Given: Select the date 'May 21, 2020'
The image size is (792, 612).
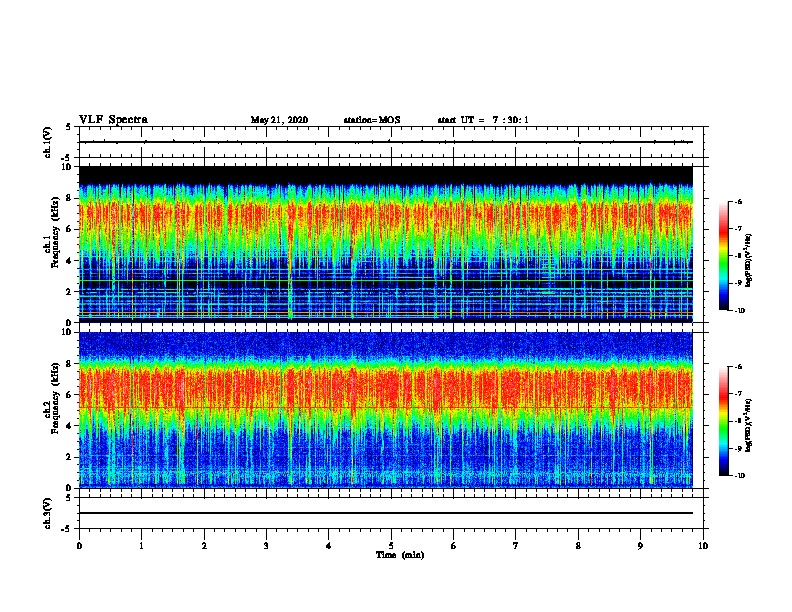Looking at the screenshot, I should pyautogui.click(x=279, y=120).
